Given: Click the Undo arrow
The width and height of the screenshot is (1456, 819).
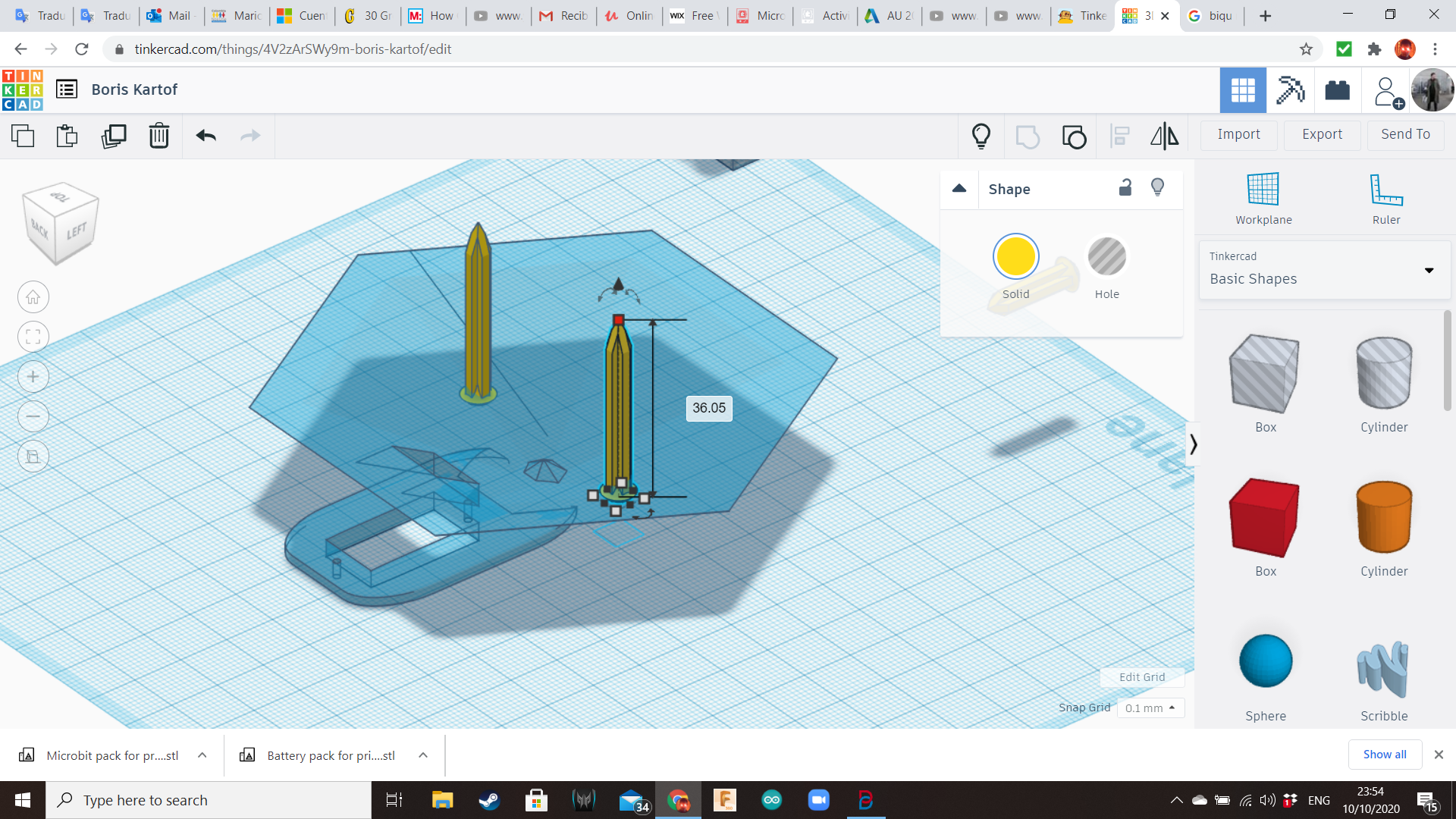Looking at the screenshot, I should [x=206, y=136].
